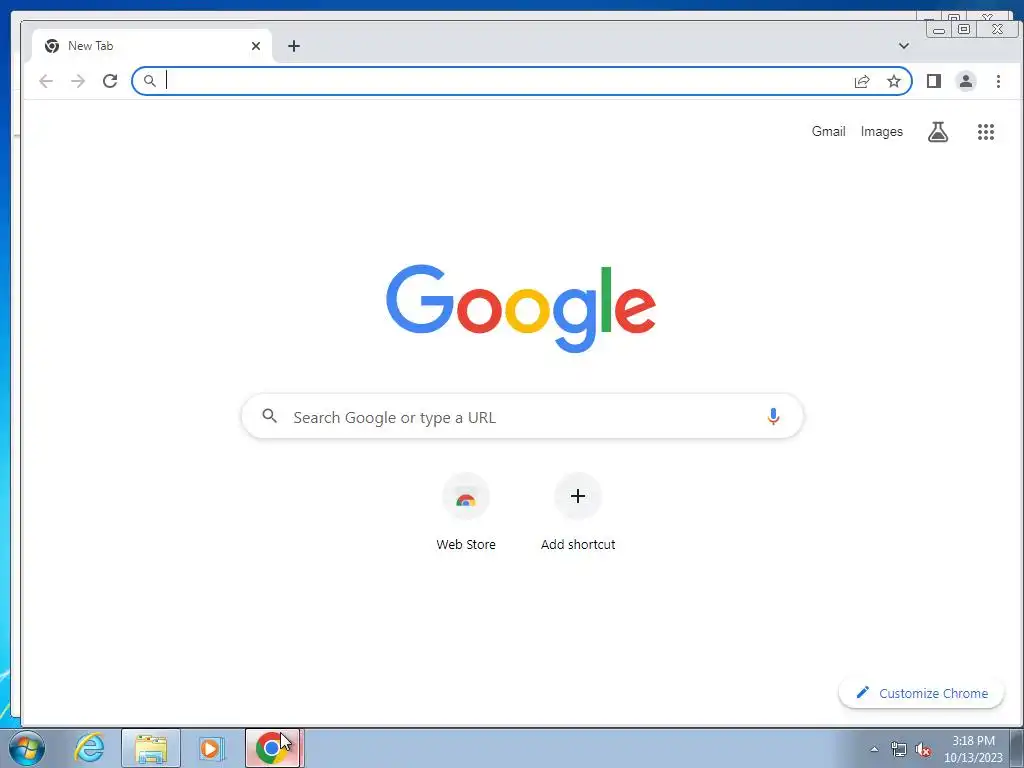Click the Google logo
Screen dimensions: 1024x768
[521, 308]
